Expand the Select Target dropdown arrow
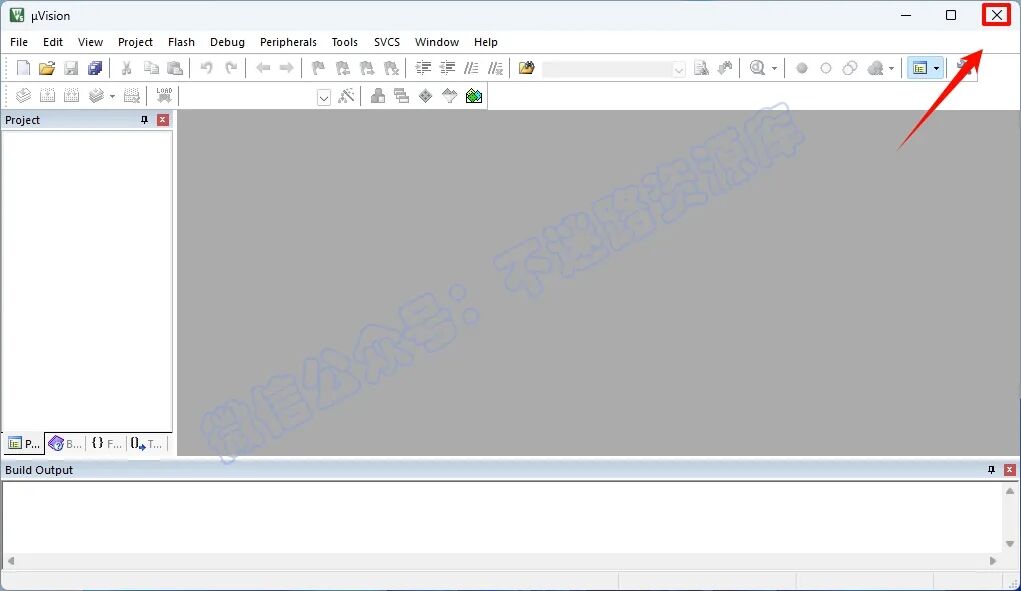Screen dimensions: 1021x591 (x=324, y=98)
